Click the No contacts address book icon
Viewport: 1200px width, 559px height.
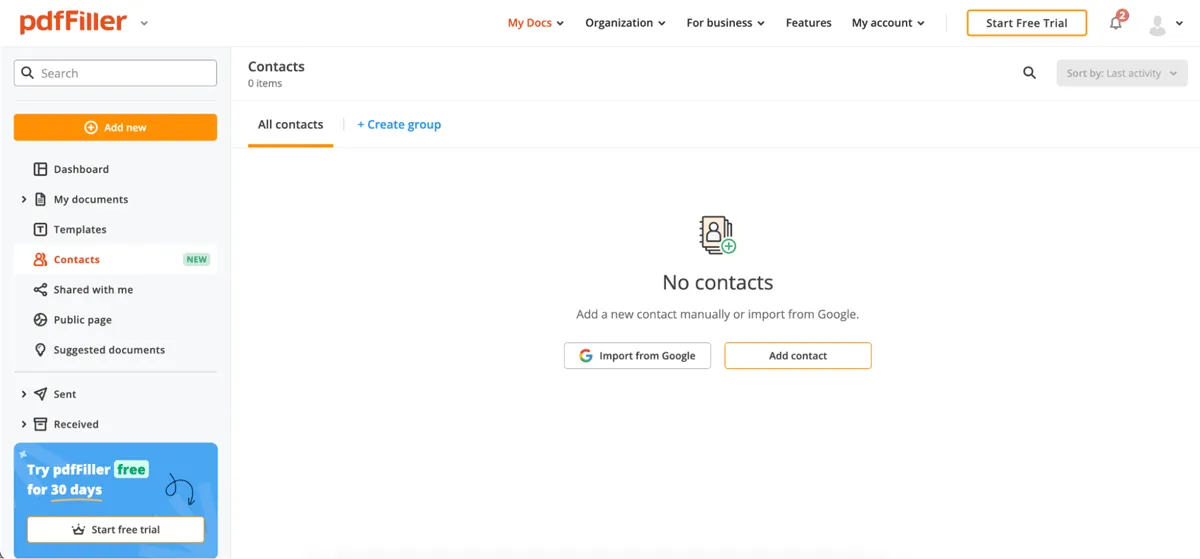point(717,235)
